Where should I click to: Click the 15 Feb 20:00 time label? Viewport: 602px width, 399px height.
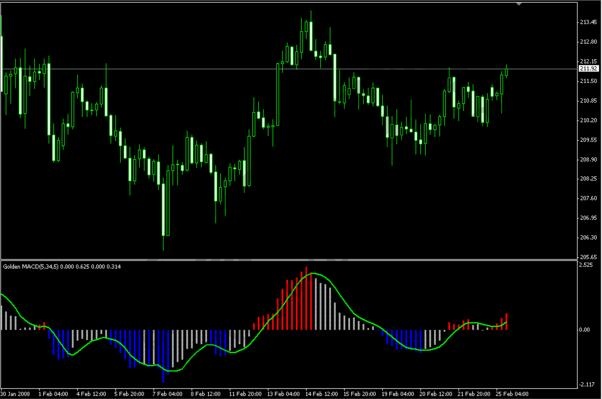click(x=359, y=394)
